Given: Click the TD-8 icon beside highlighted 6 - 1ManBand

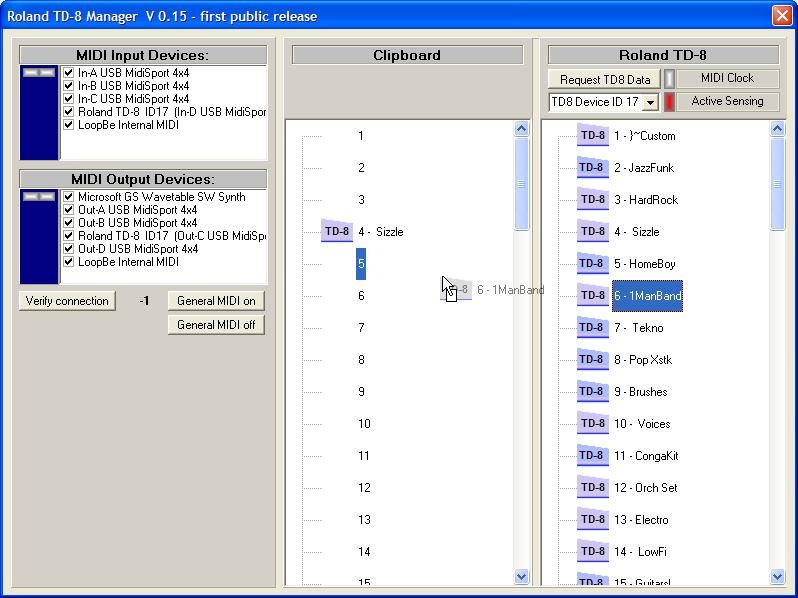Looking at the screenshot, I should click(x=593, y=296).
